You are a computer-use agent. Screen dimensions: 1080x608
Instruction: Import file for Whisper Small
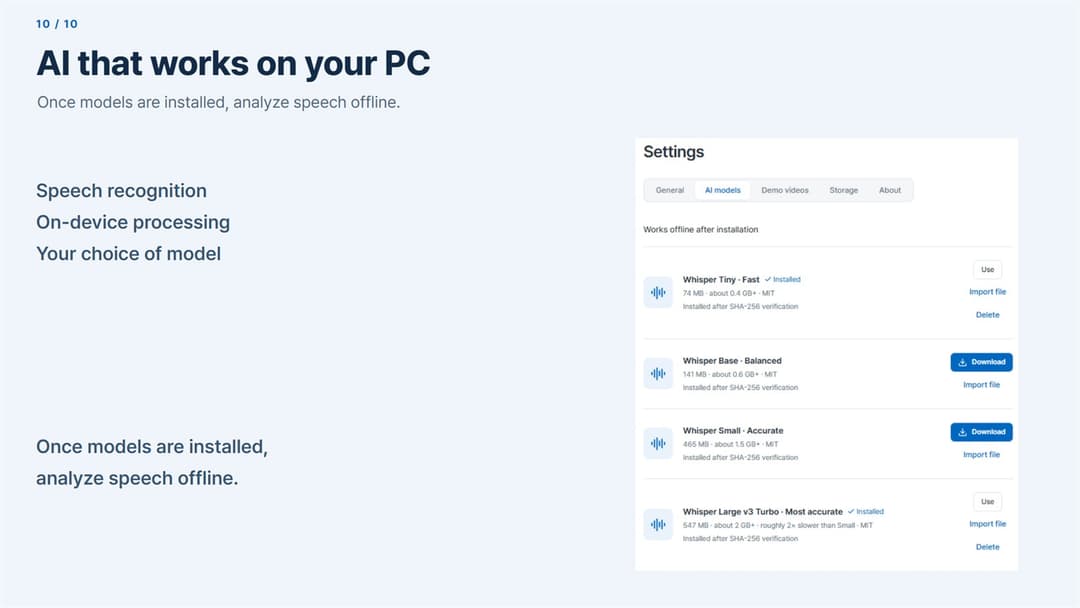coord(981,454)
